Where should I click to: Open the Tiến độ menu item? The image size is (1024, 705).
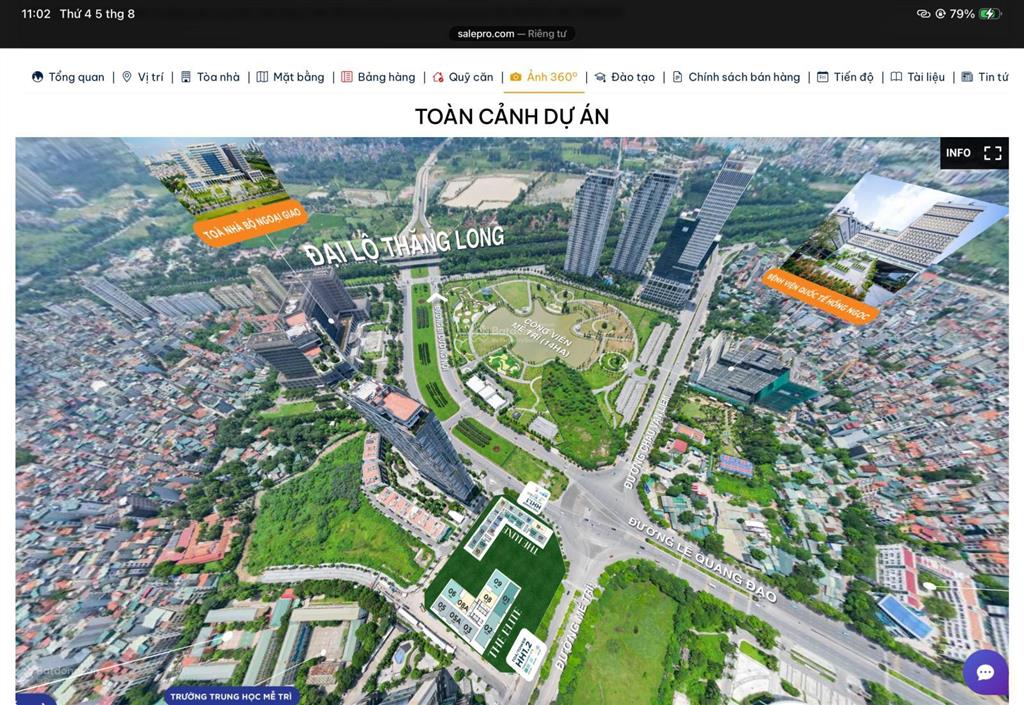click(845, 77)
